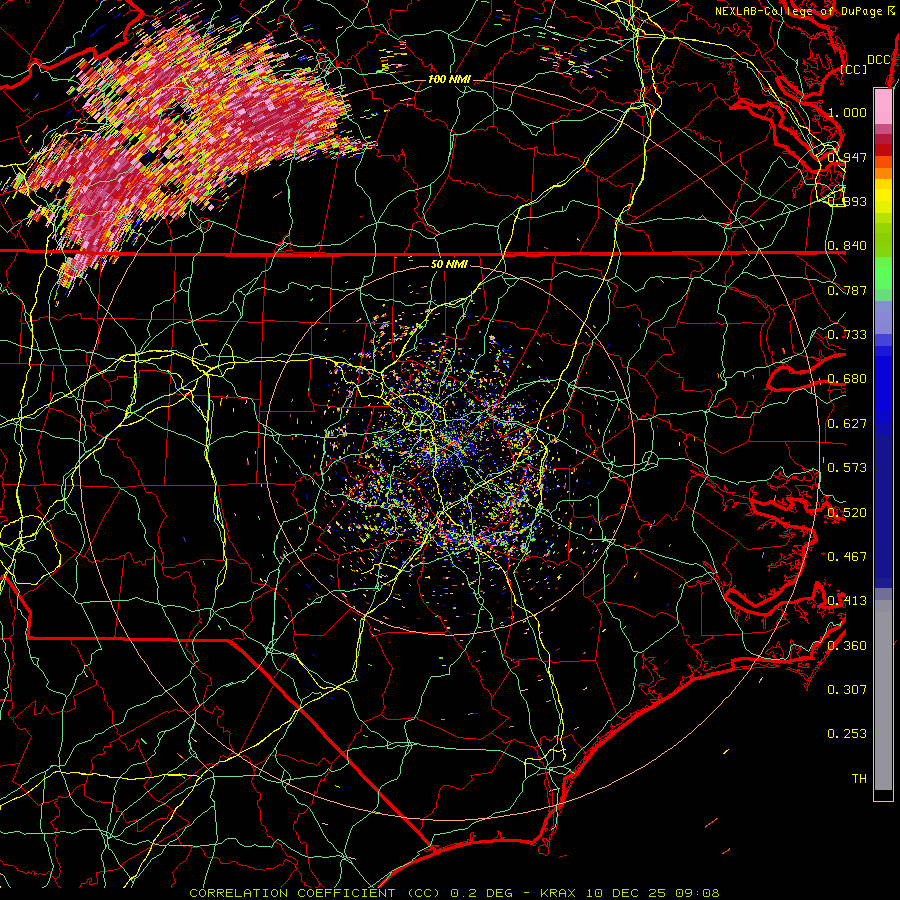Select the 0.893 scale value

(847, 201)
